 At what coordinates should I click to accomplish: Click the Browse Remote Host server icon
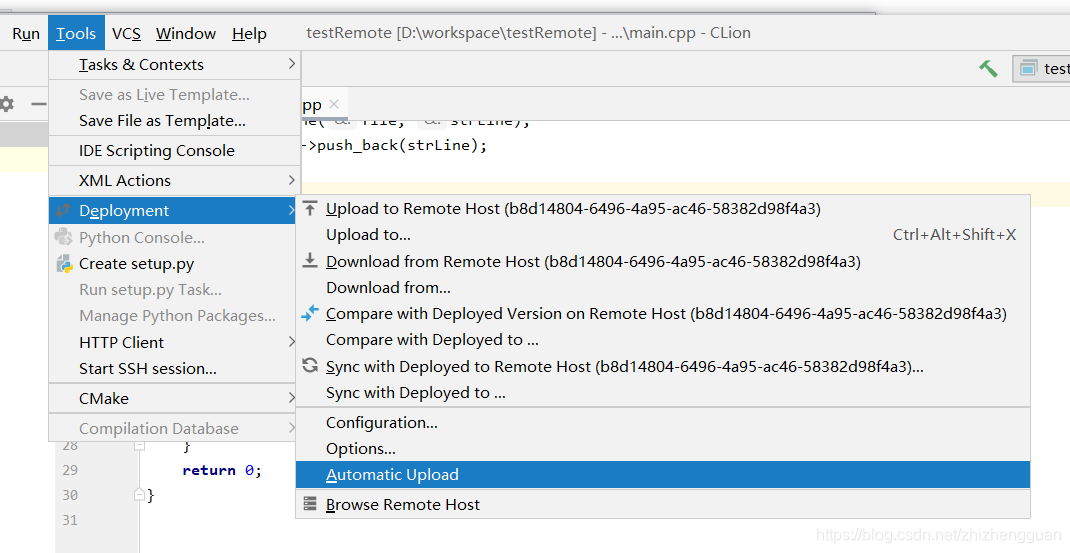[x=310, y=504]
